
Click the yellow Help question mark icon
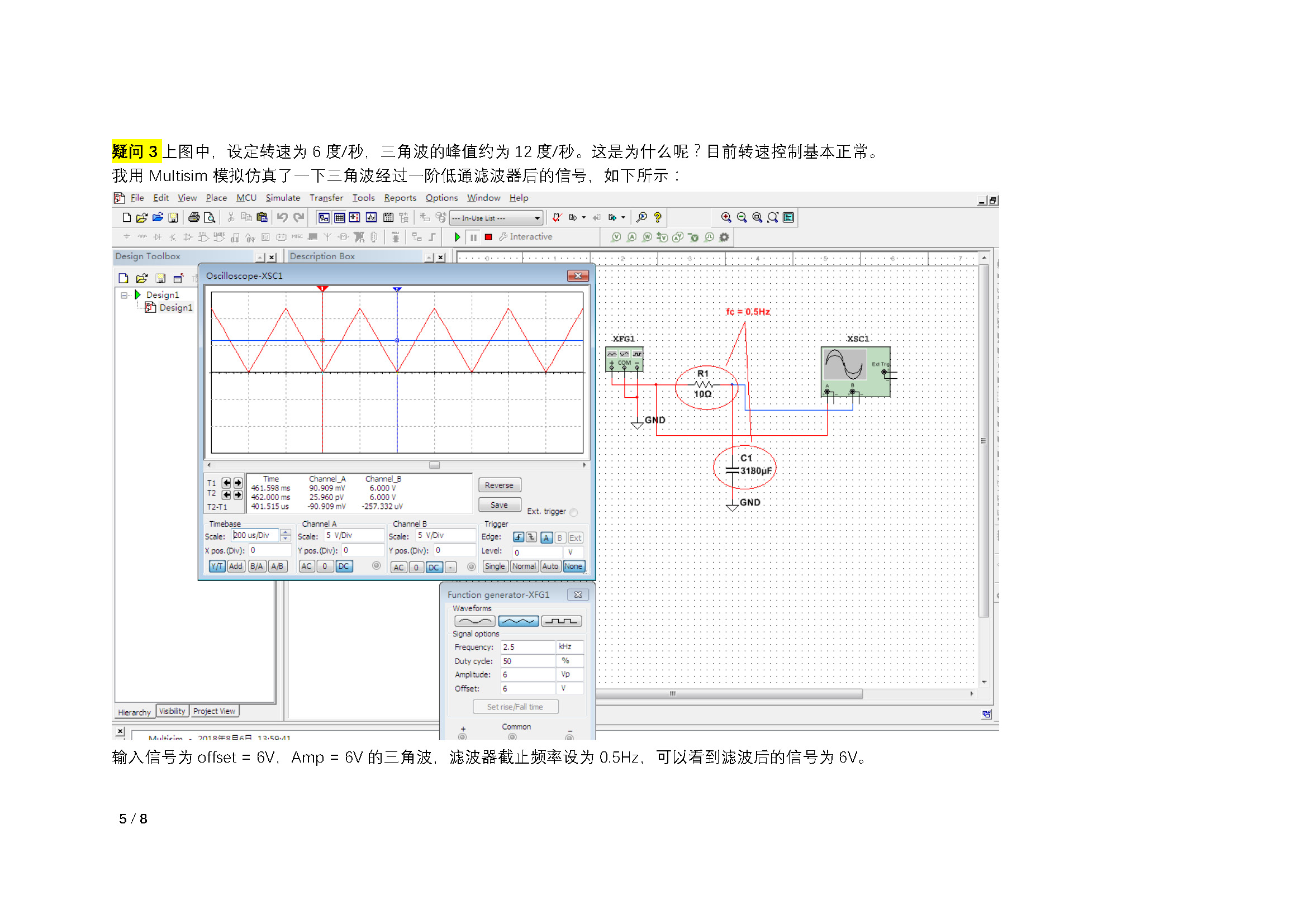658,217
